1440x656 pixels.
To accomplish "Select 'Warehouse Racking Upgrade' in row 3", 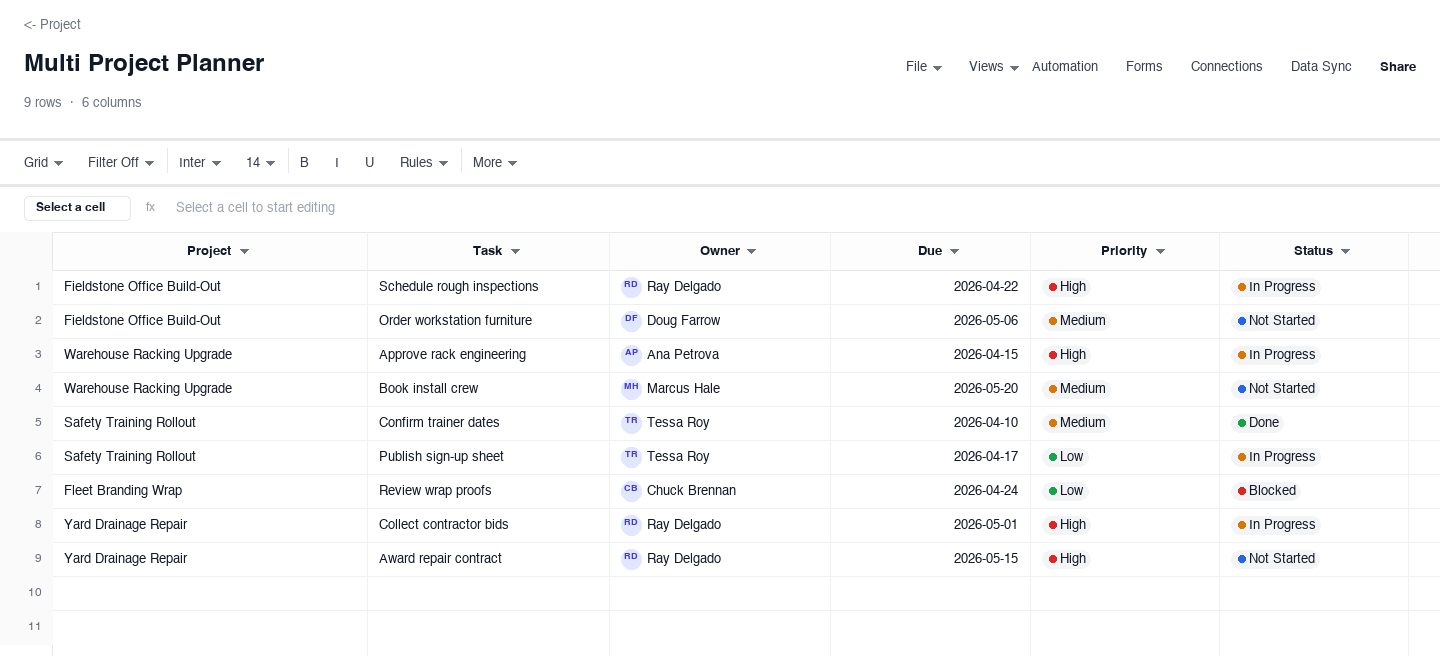I will [x=210, y=355].
